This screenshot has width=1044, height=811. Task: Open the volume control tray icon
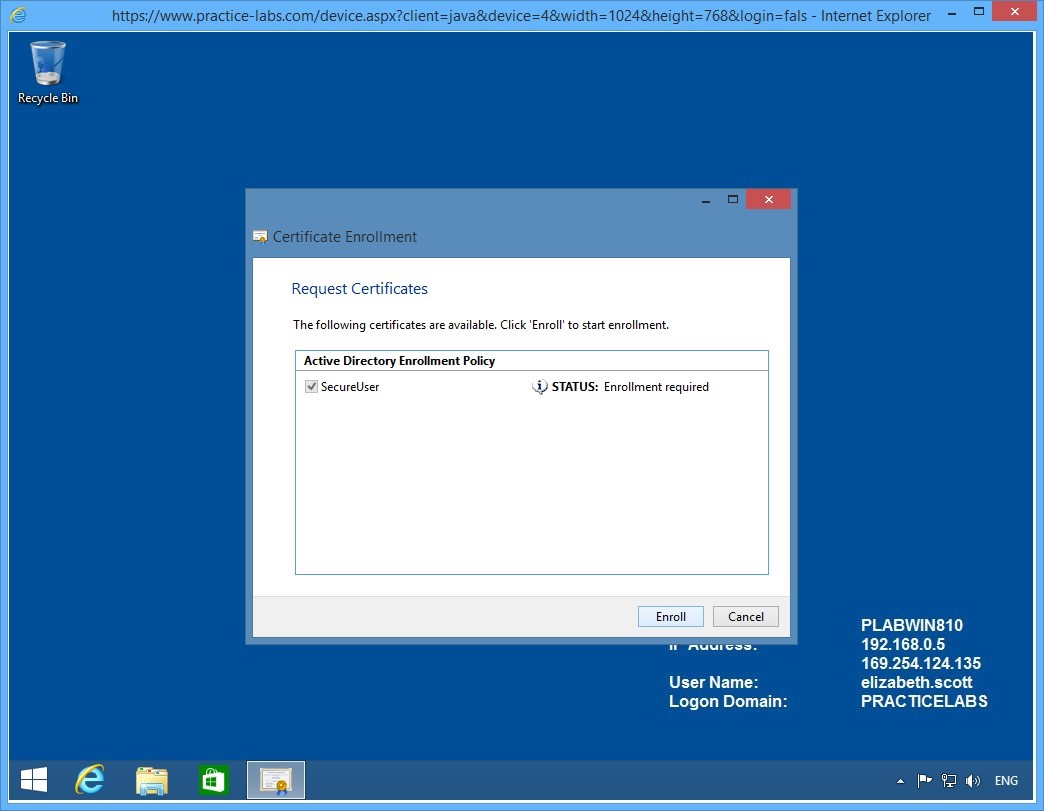click(973, 781)
